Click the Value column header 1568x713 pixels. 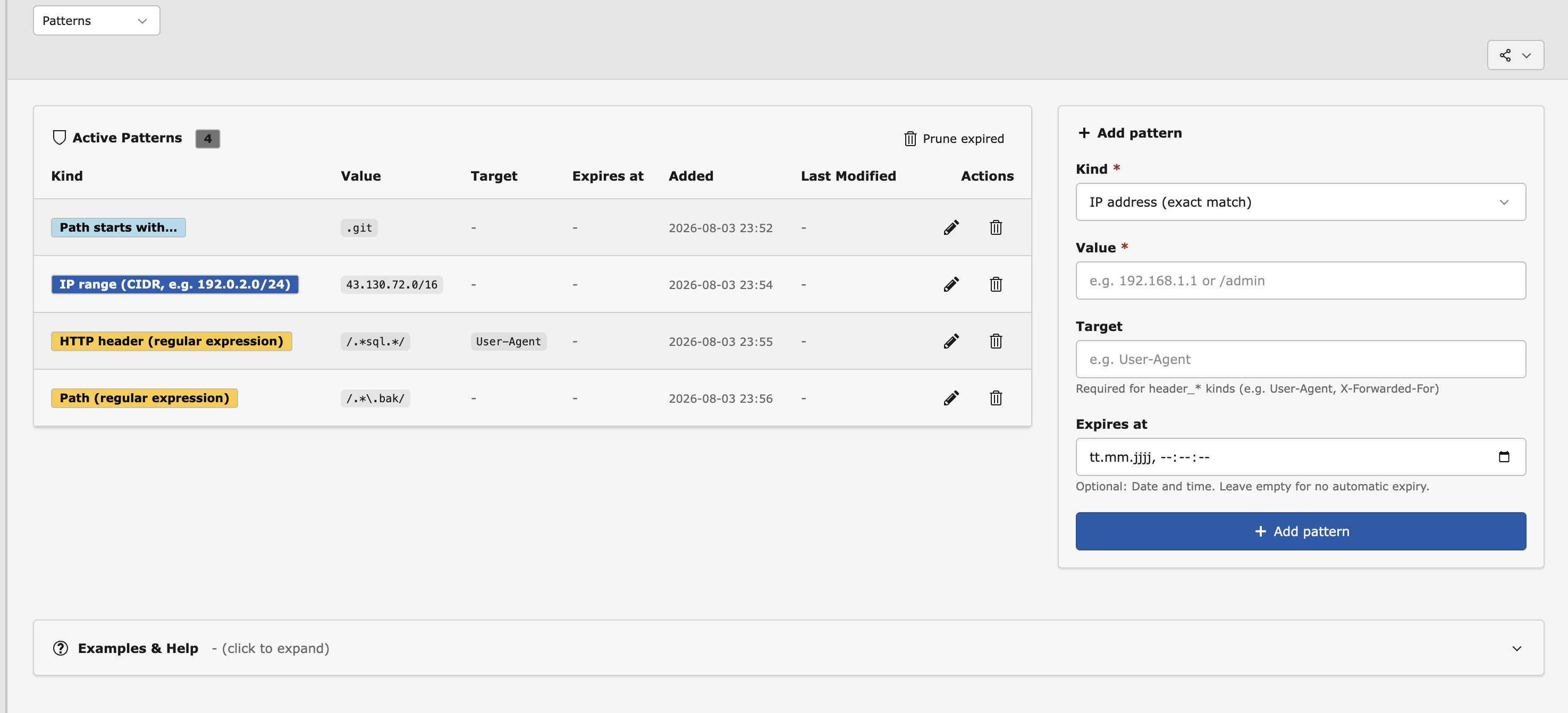tap(360, 176)
